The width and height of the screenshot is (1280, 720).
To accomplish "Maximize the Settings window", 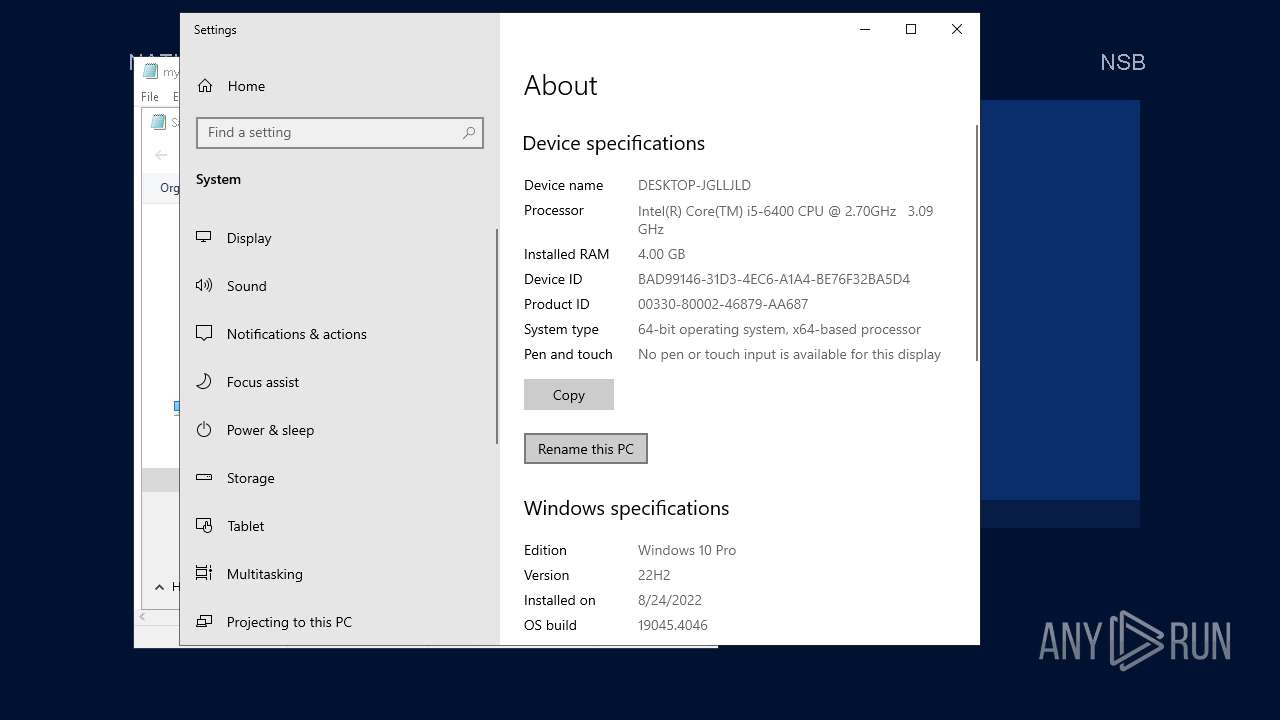I will point(911,29).
